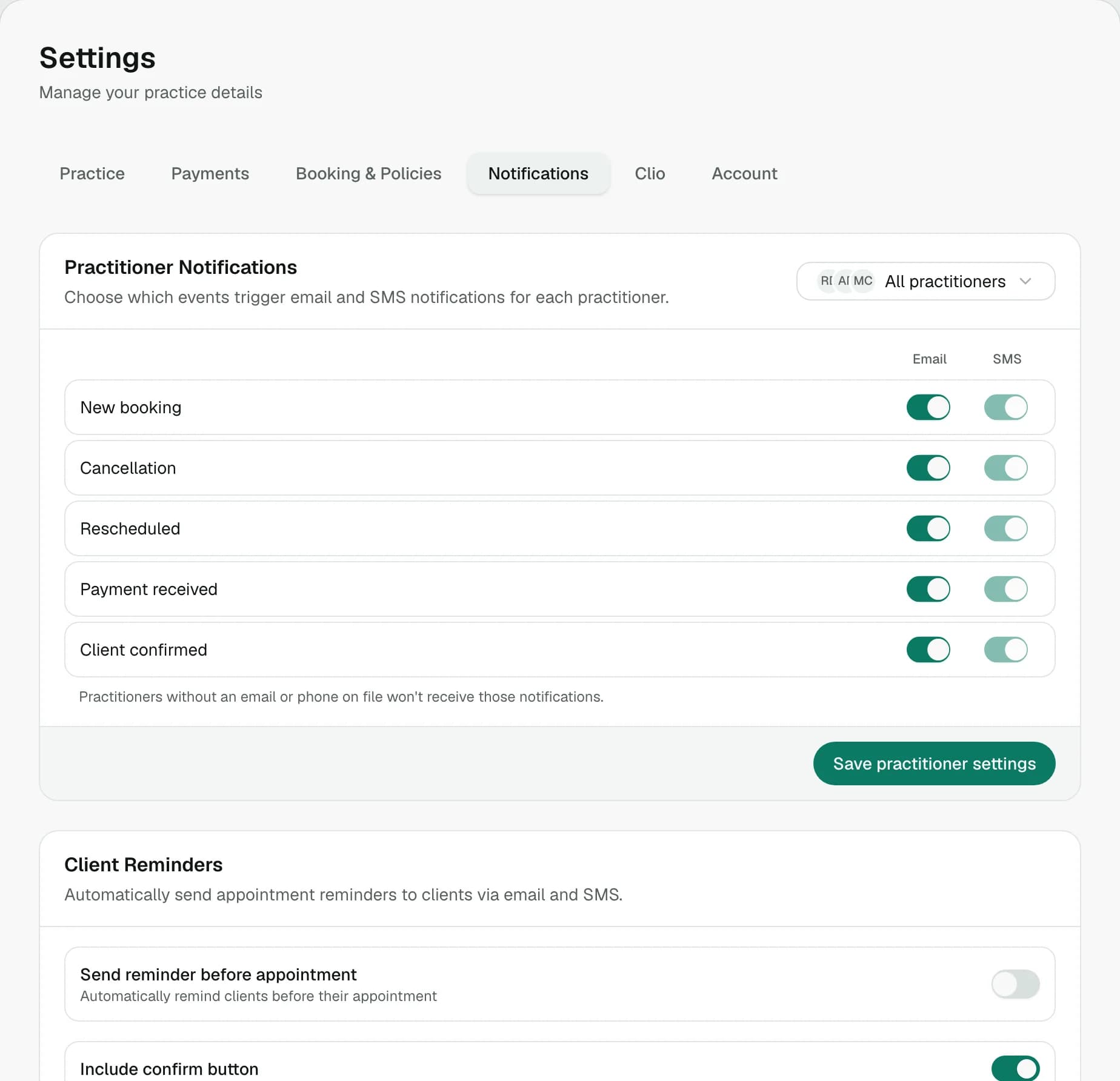Toggle Email notification for New booking

click(x=928, y=407)
